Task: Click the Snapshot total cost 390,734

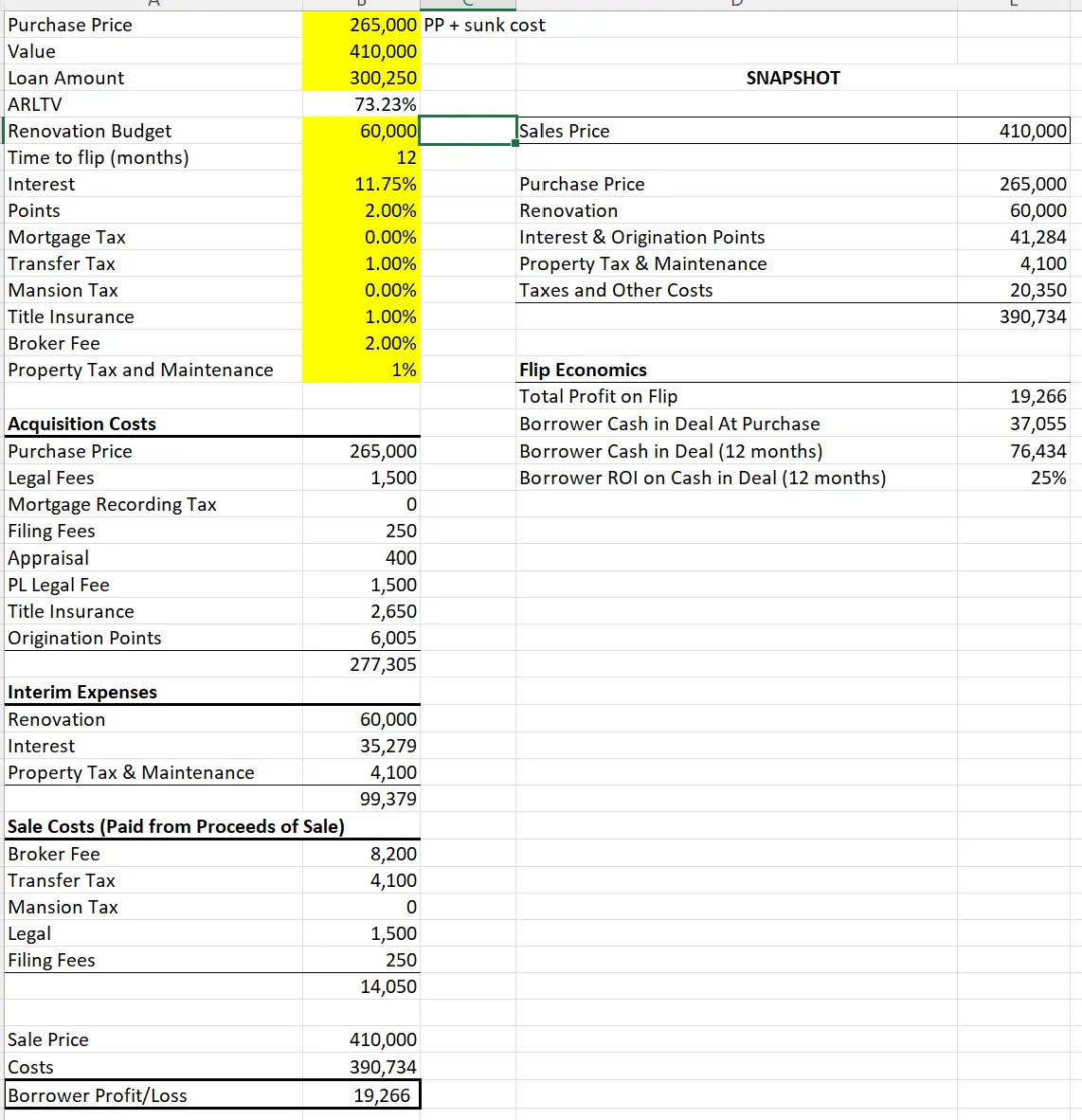Action: click(x=1014, y=316)
